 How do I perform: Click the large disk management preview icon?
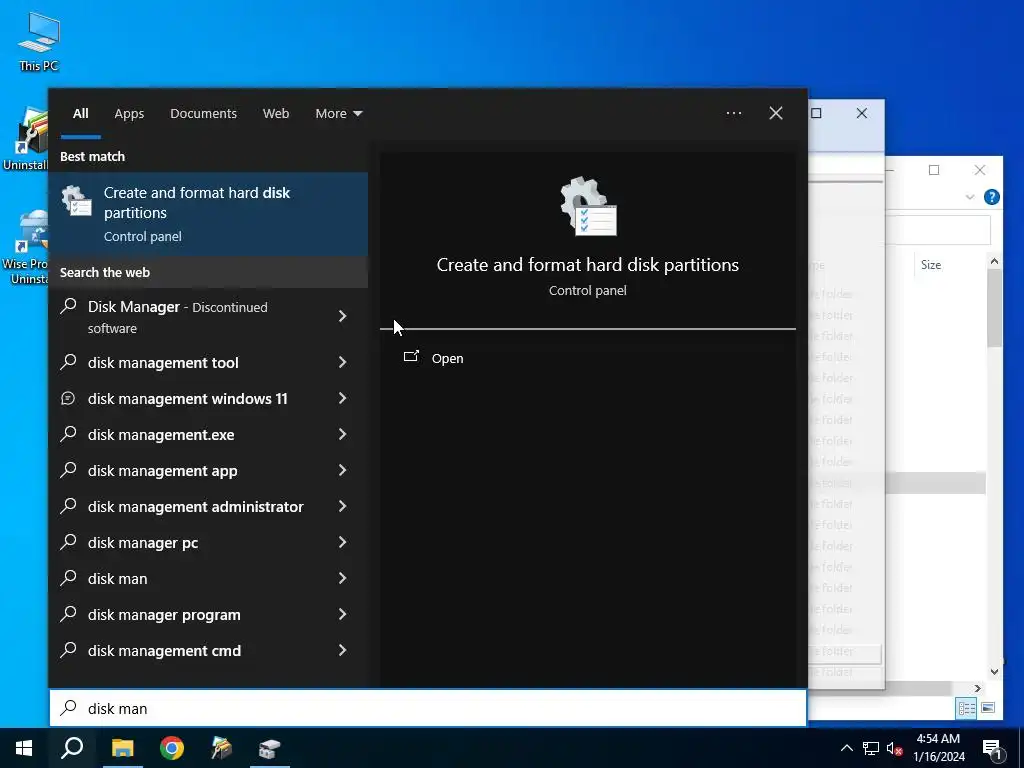click(588, 206)
